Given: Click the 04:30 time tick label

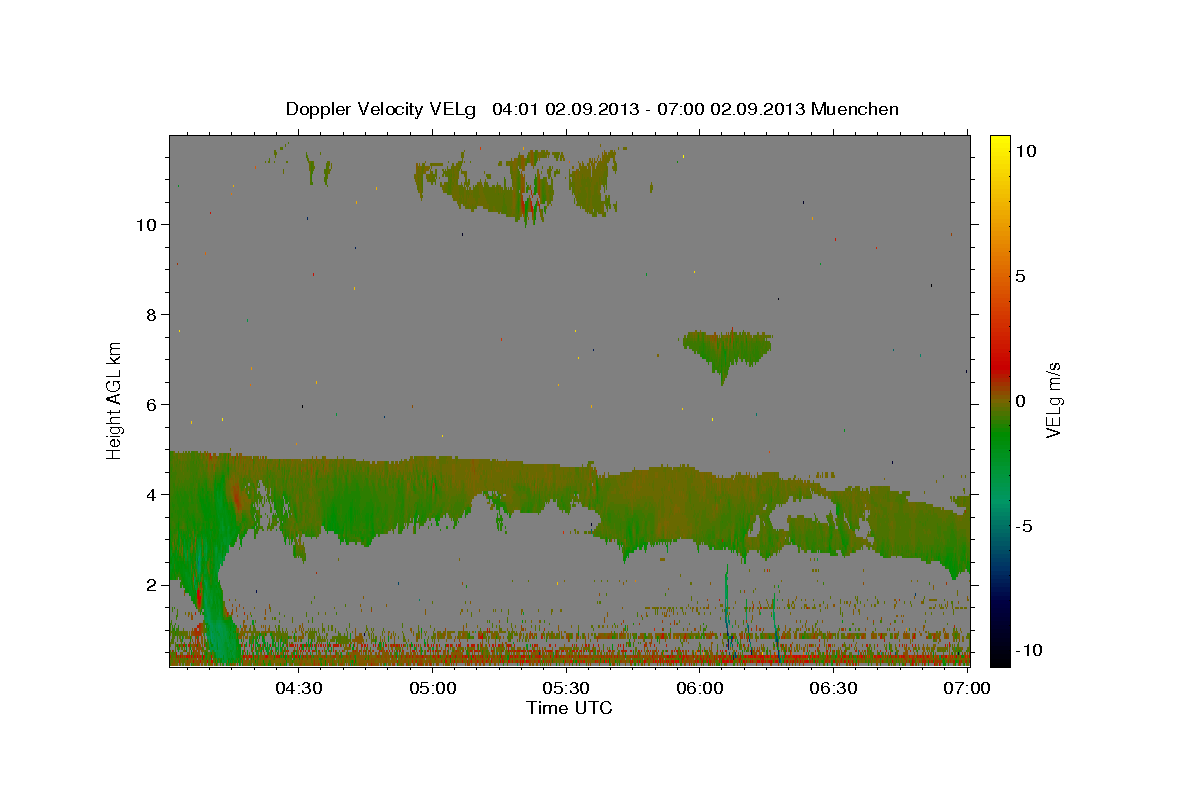Looking at the screenshot, I should 298,688.
